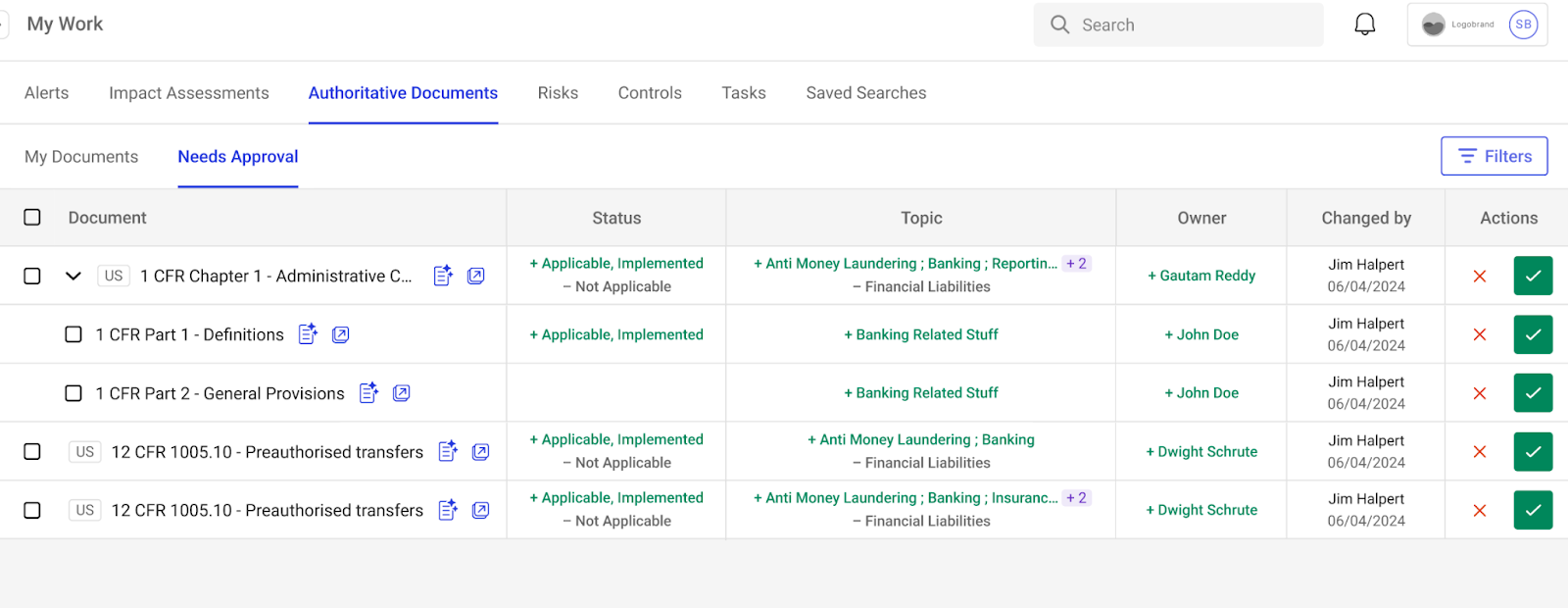The image size is (1568, 608).
Task: Open 1 CFR Chapter 1 in new window icon
Action: click(476, 276)
